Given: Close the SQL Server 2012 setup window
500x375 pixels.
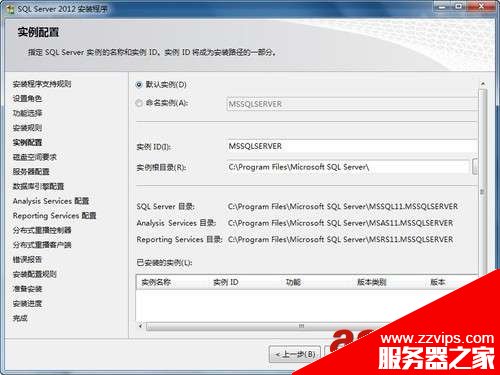Looking at the screenshot, I should (481, 6).
